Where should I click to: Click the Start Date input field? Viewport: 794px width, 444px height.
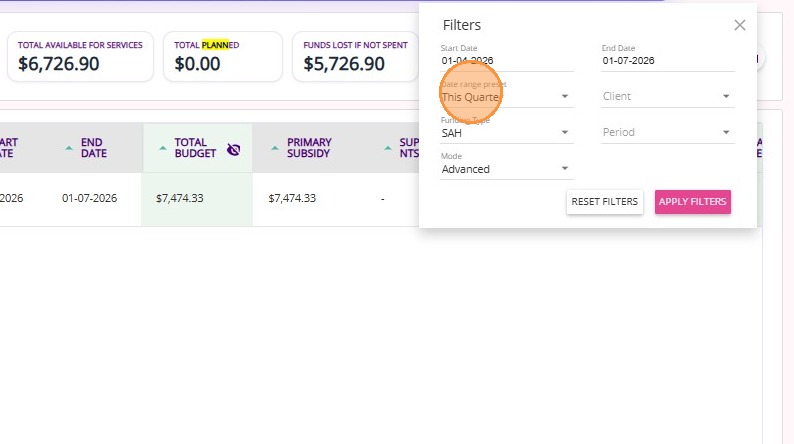[x=507, y=61]
